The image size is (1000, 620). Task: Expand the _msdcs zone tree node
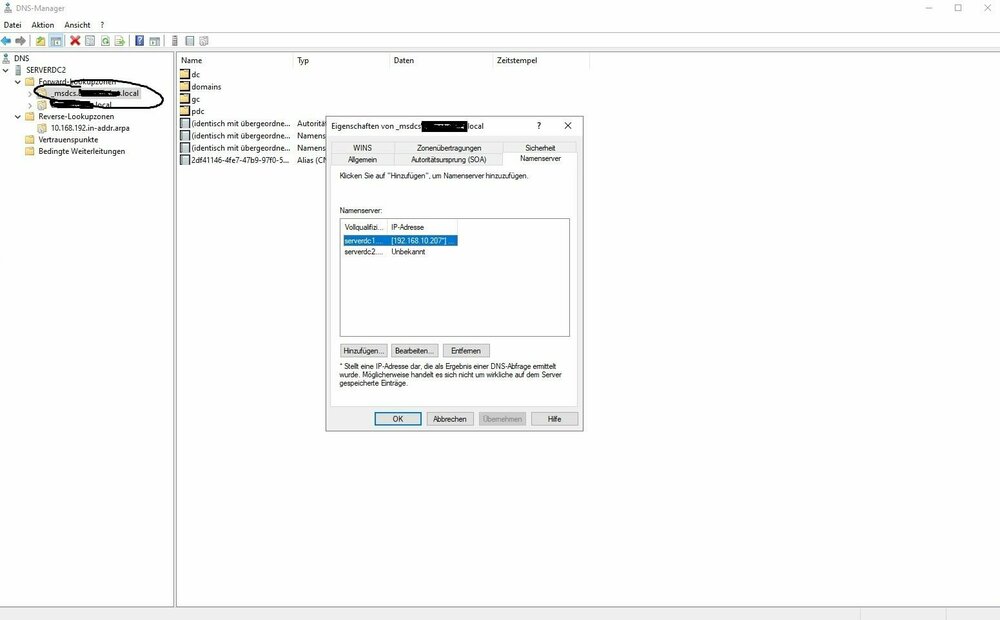point(30,93)
